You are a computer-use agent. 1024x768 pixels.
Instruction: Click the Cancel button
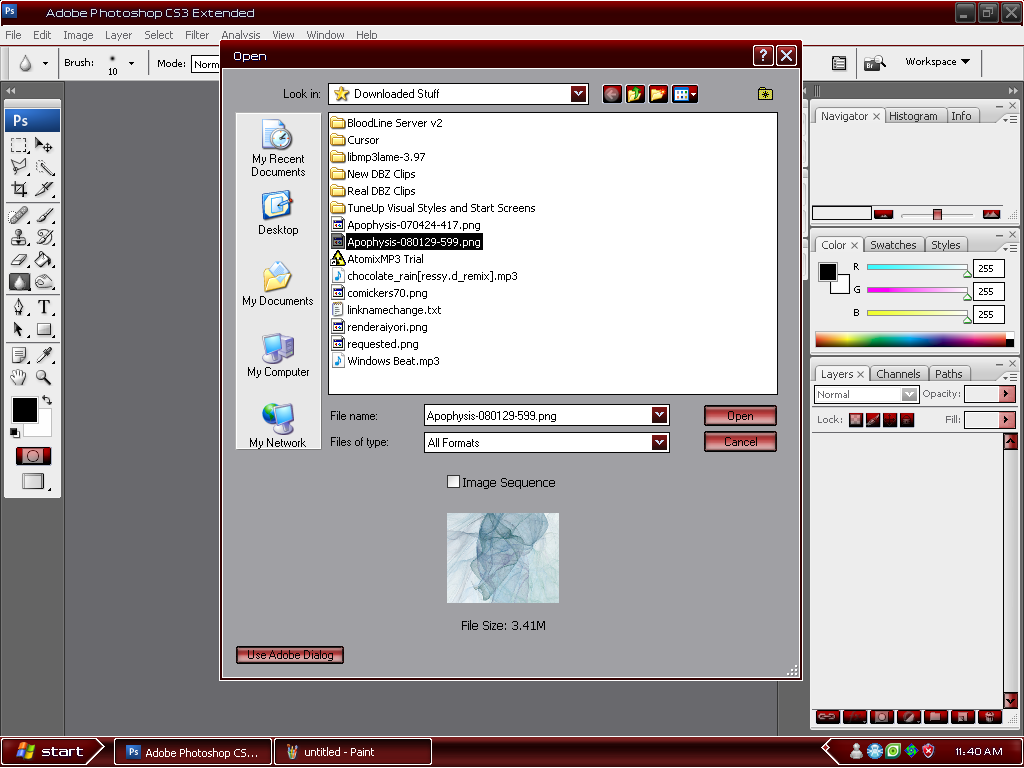tap(740, 442)
